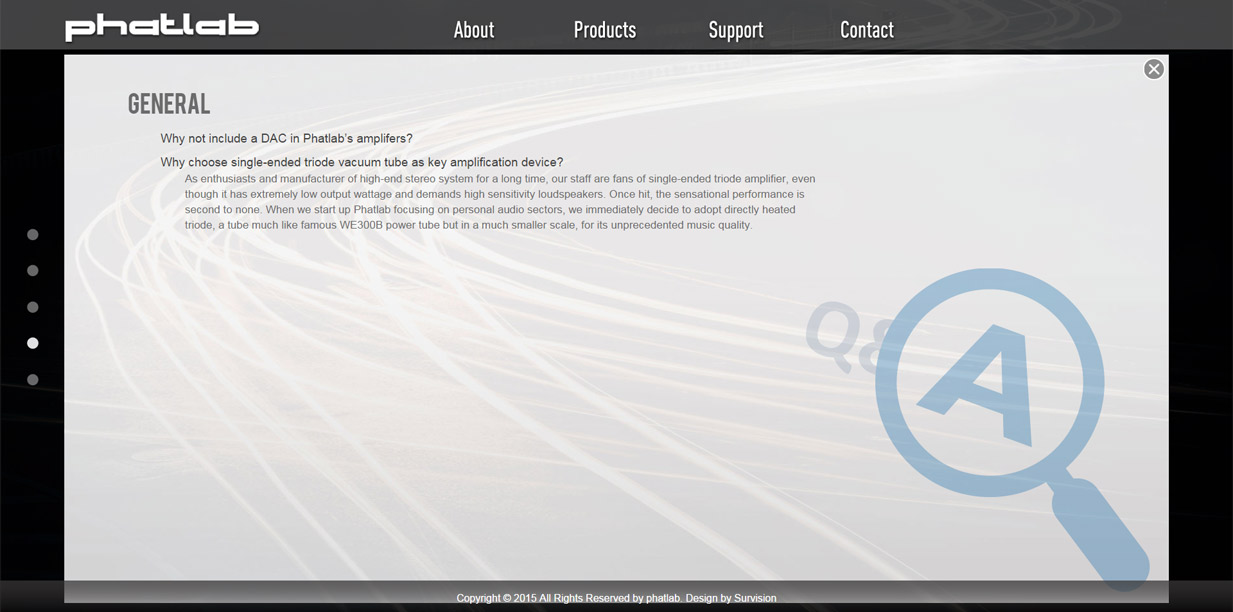The height and width of the screenshot is (612, 1233).
Task: Click the answer paragraph about triode amplifiers
Action: point(500,202)
